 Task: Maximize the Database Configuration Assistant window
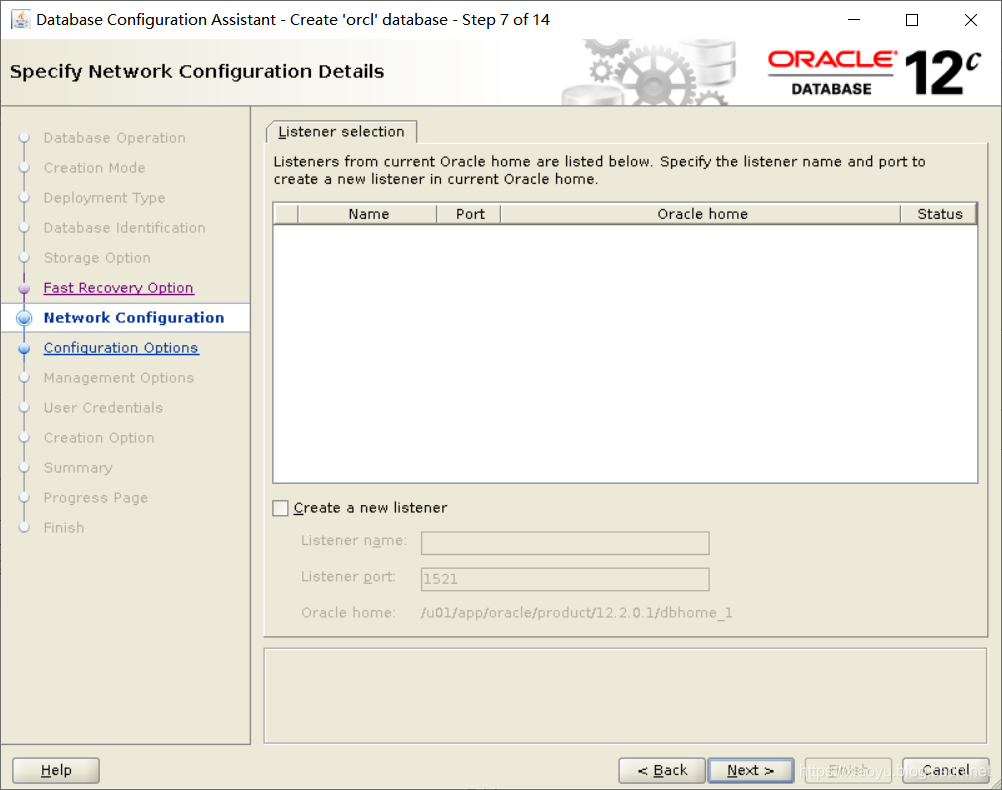(912, 20)
